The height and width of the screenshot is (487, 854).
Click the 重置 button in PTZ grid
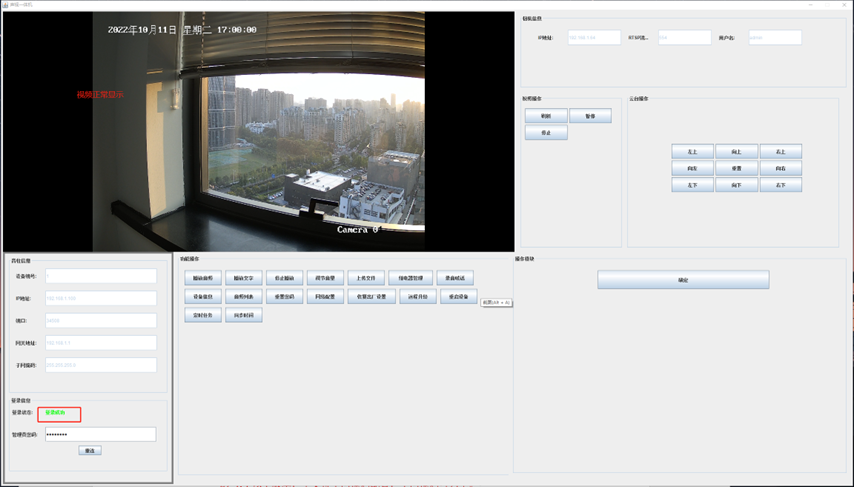click(x=736, y=169)
